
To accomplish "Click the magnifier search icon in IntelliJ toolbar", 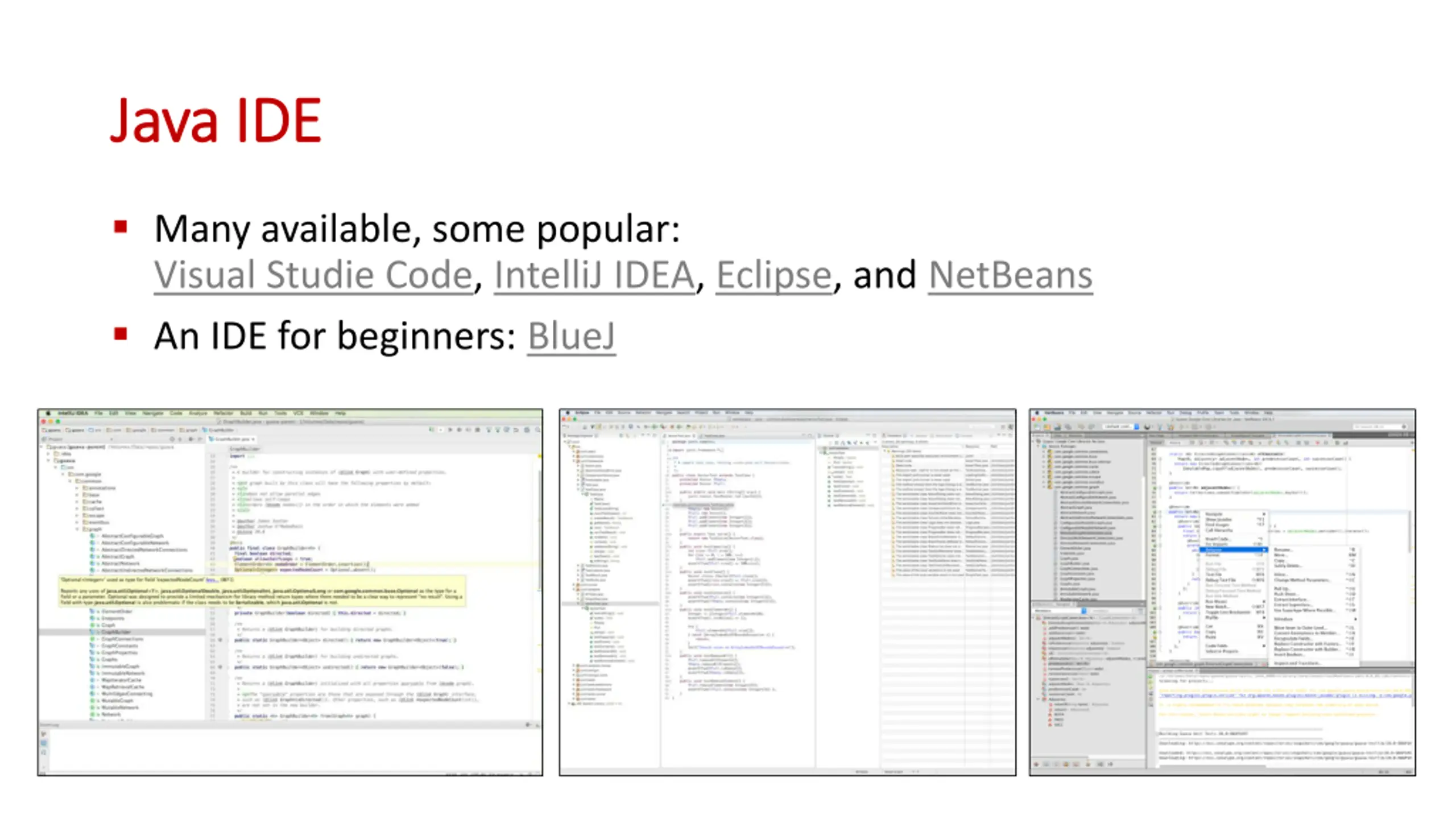I will pyautogui.click(x=536, y=429).
